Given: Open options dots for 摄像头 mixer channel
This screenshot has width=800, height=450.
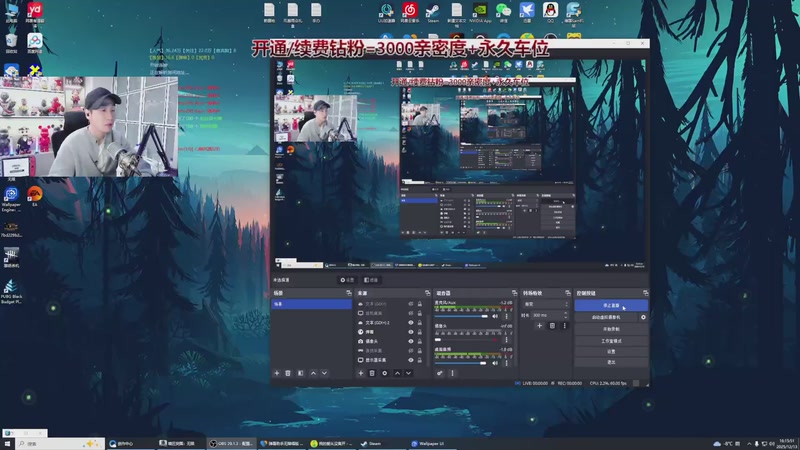Looking at the screenshot, I should click(507, 339).
